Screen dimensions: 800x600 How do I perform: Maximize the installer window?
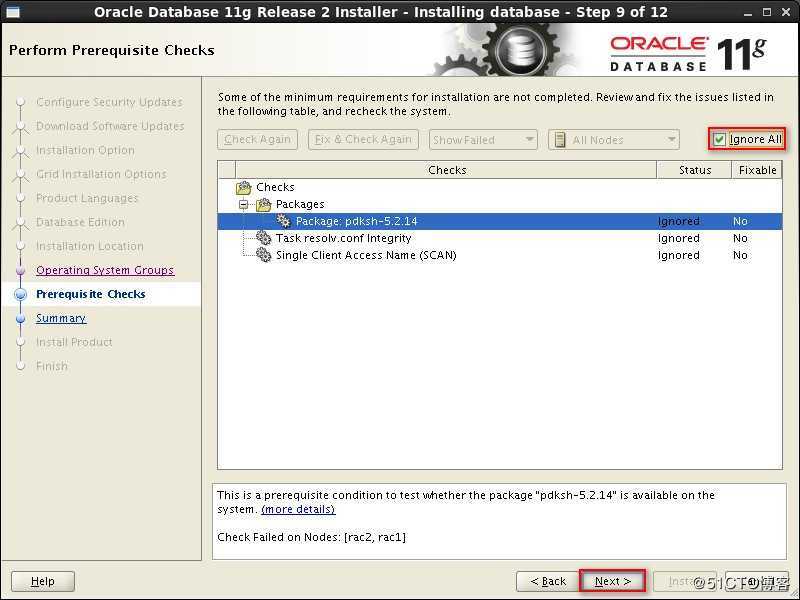pos(766,12)
